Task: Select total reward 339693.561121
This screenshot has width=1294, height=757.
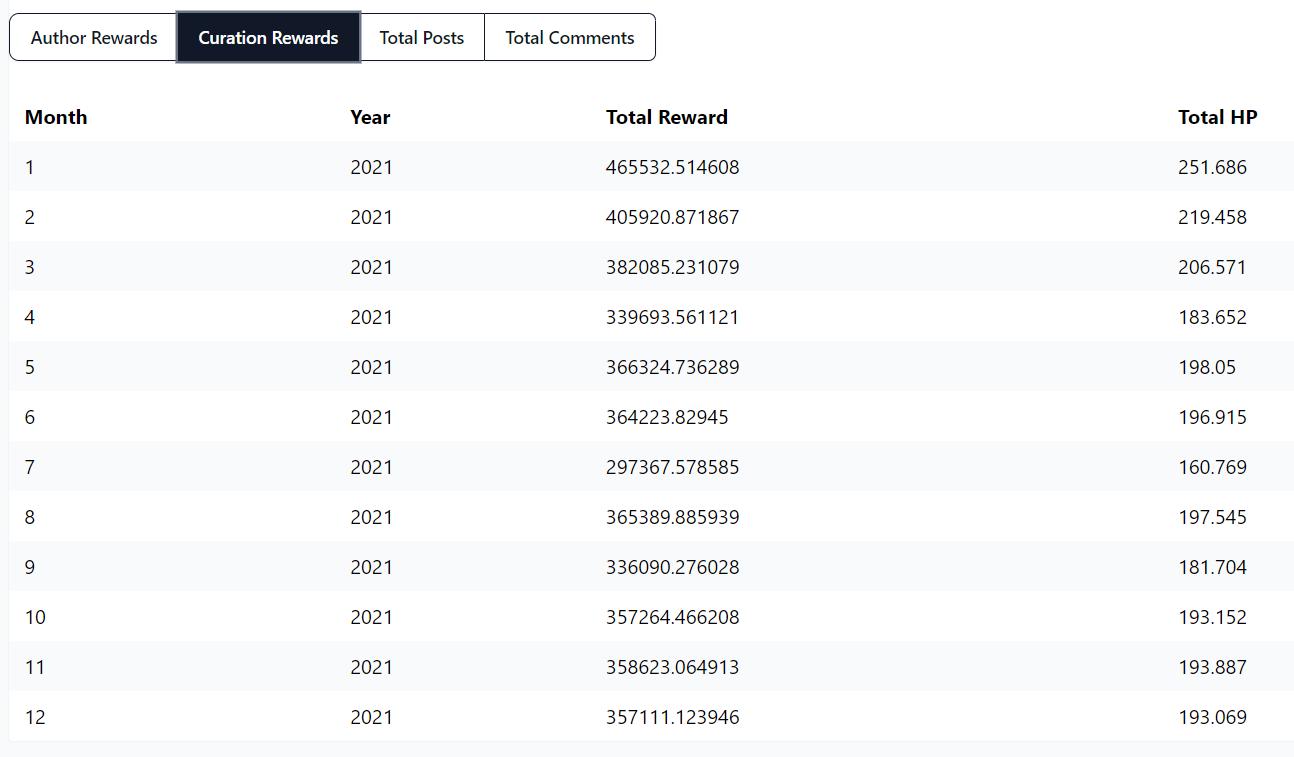Action: [673, 317]
